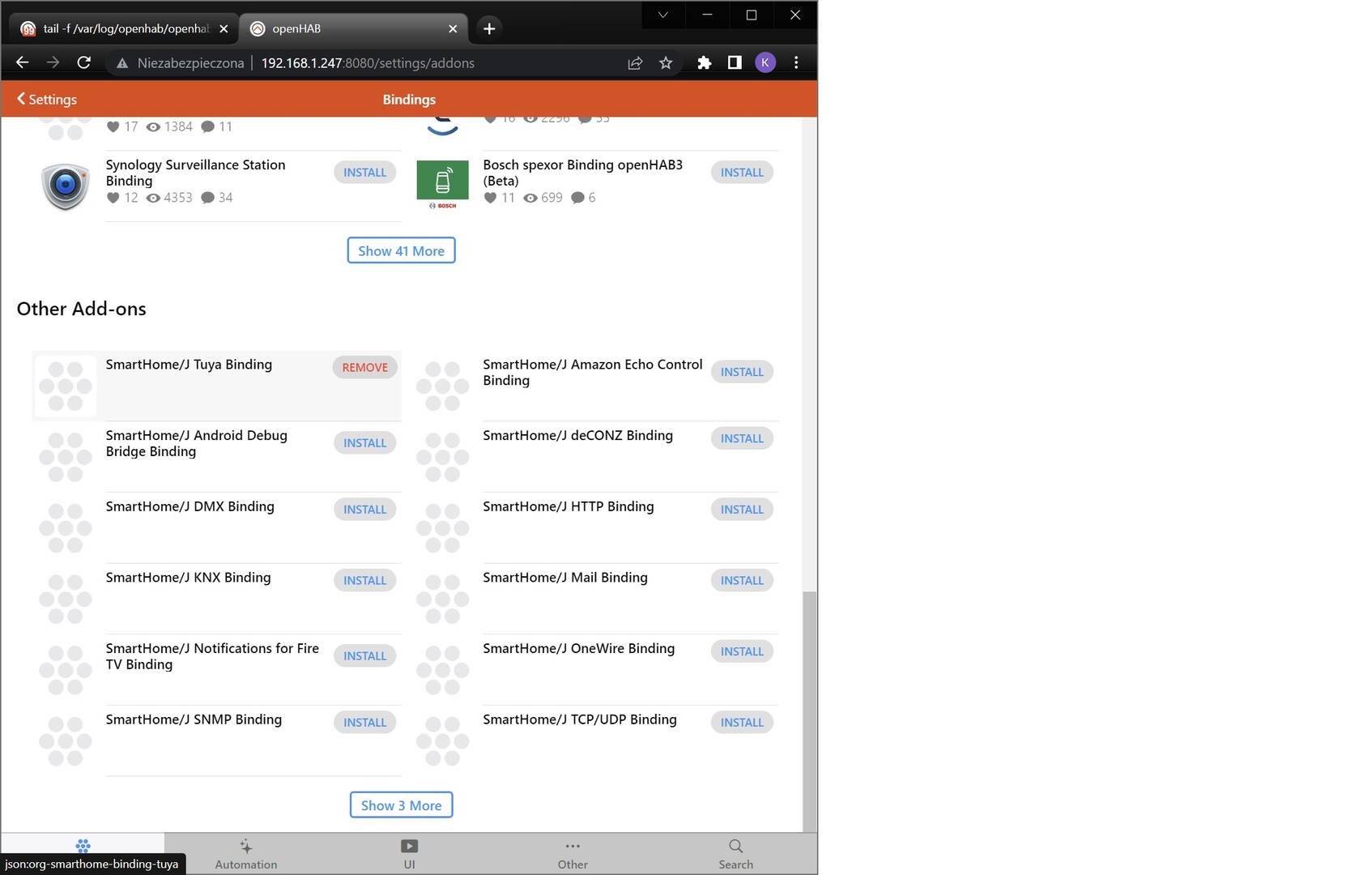Click the page vertical scrollbar thumb
Image resolution: width=1372 pixels, height=875 pixels.
[x=809, y=711]
